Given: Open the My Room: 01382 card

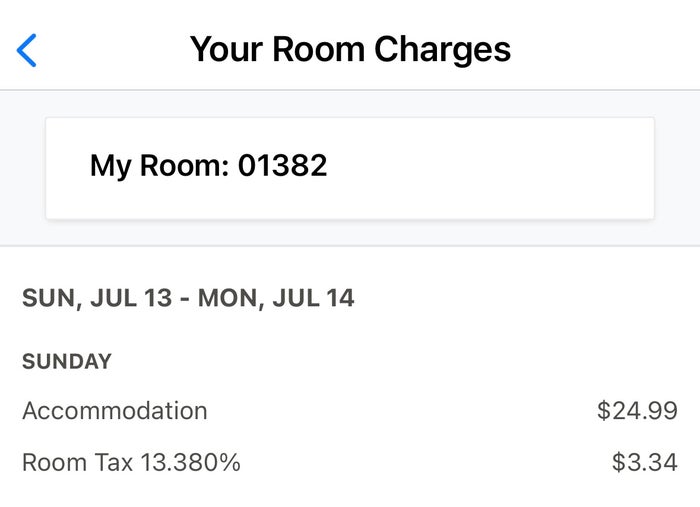Looking at the screenshot, I should coord(350,168).
